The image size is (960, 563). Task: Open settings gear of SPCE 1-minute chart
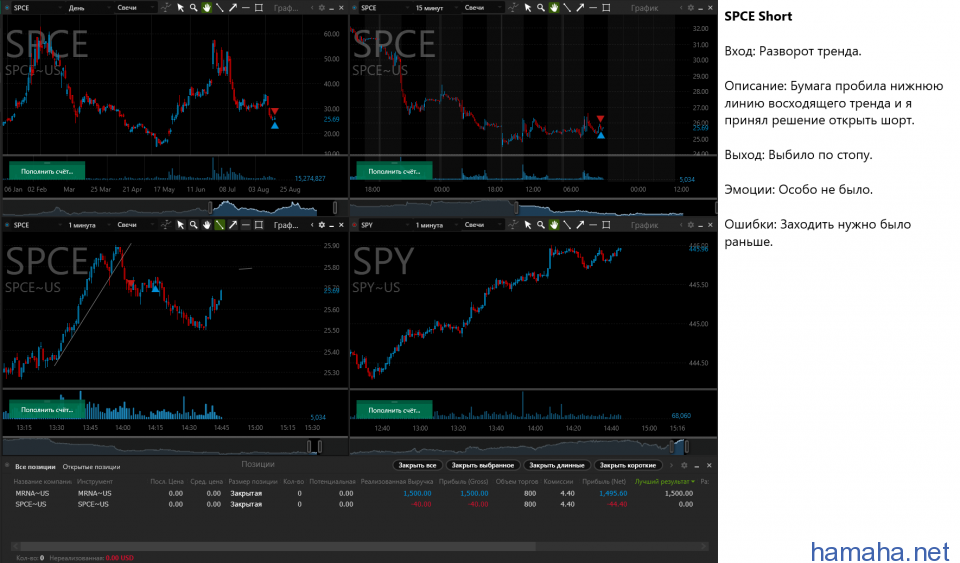point(321,225)
